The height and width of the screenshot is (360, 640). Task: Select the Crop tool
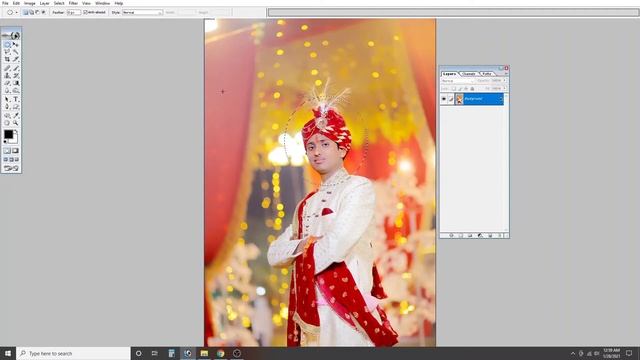7,59
